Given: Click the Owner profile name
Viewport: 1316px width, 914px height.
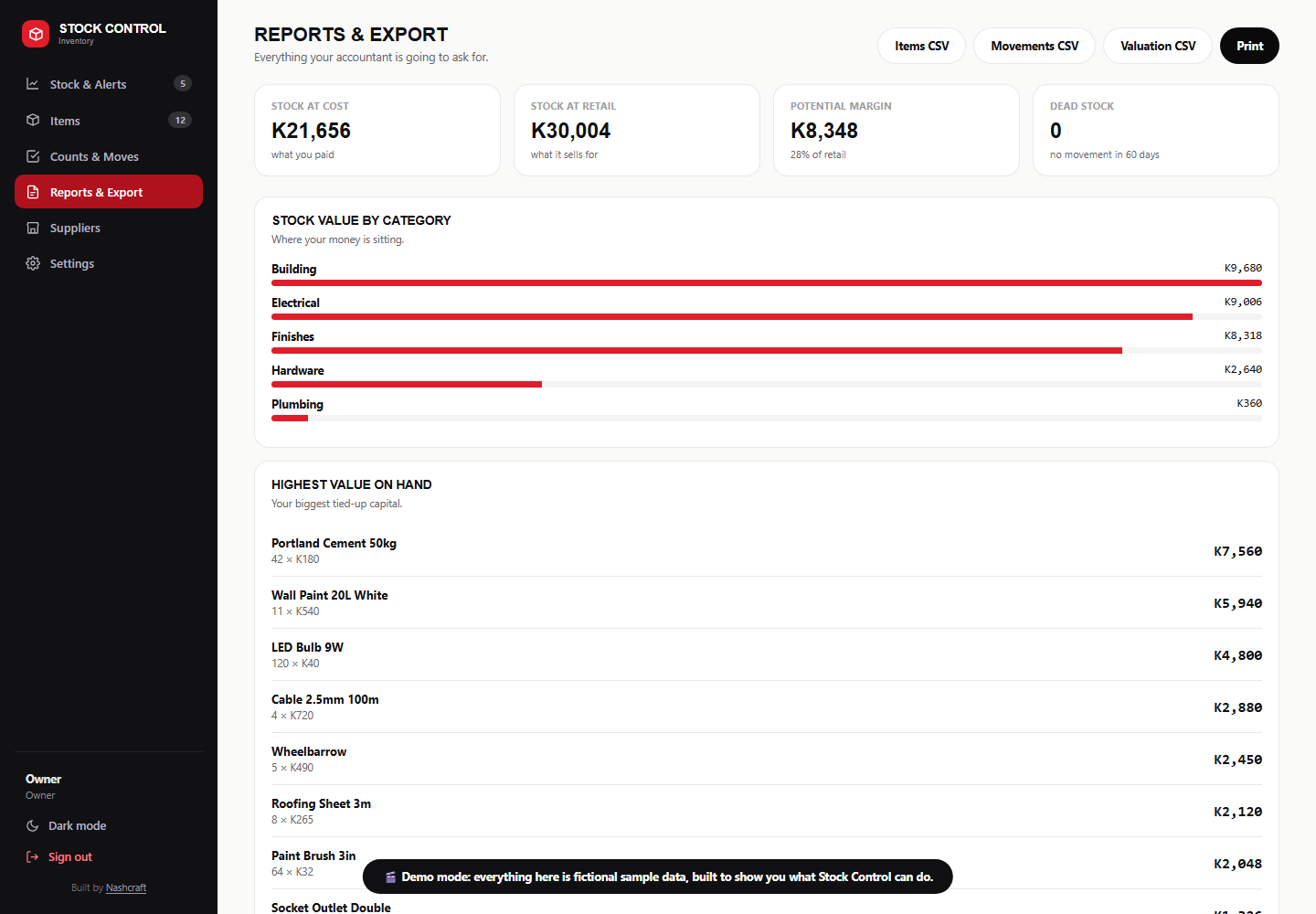Looking at the screenshot, I should pyautogui.click(x=43, y=779).
